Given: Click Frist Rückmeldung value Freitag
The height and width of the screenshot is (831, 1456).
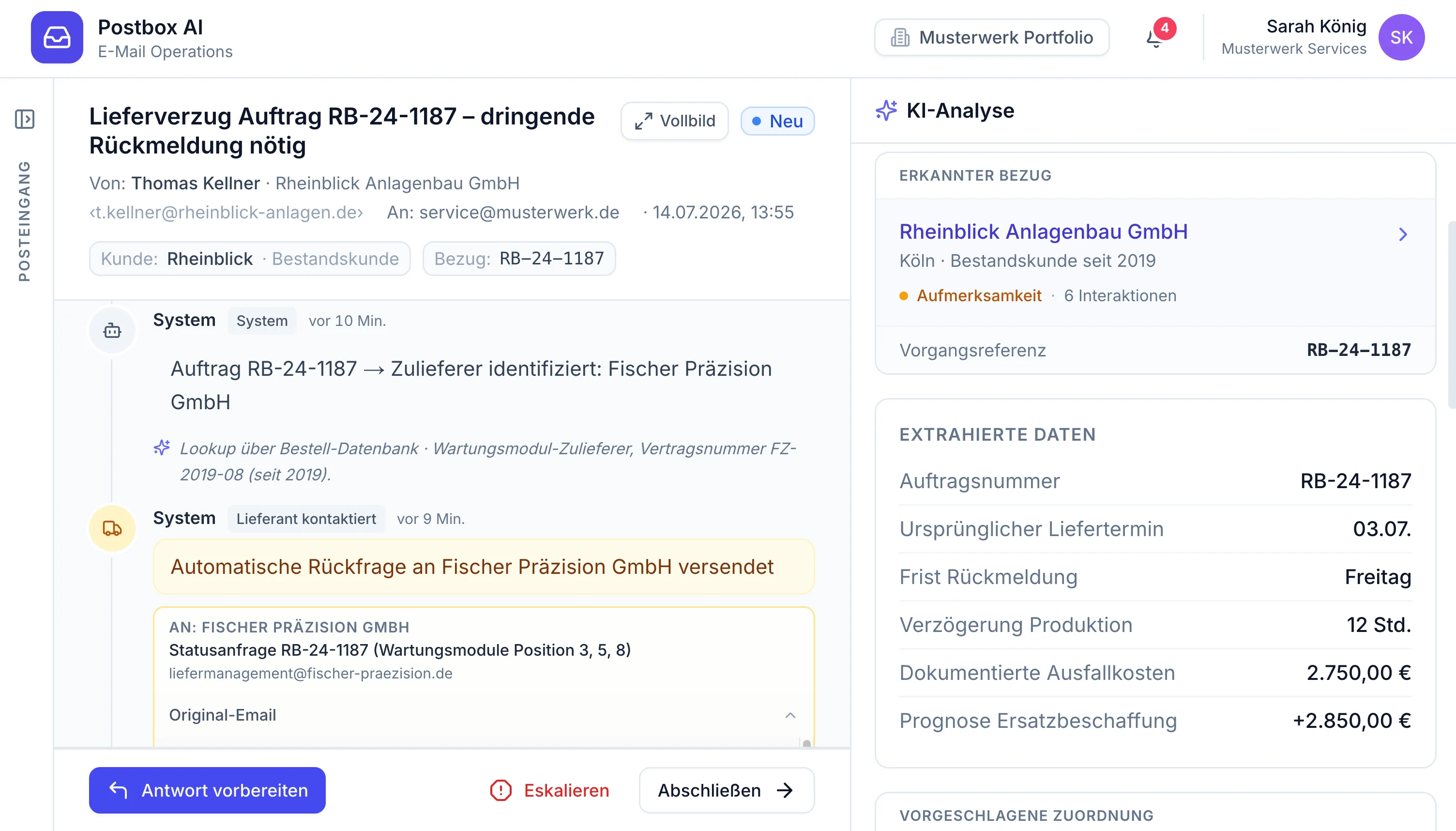Looking at the screenshot, I should 1378,577.
